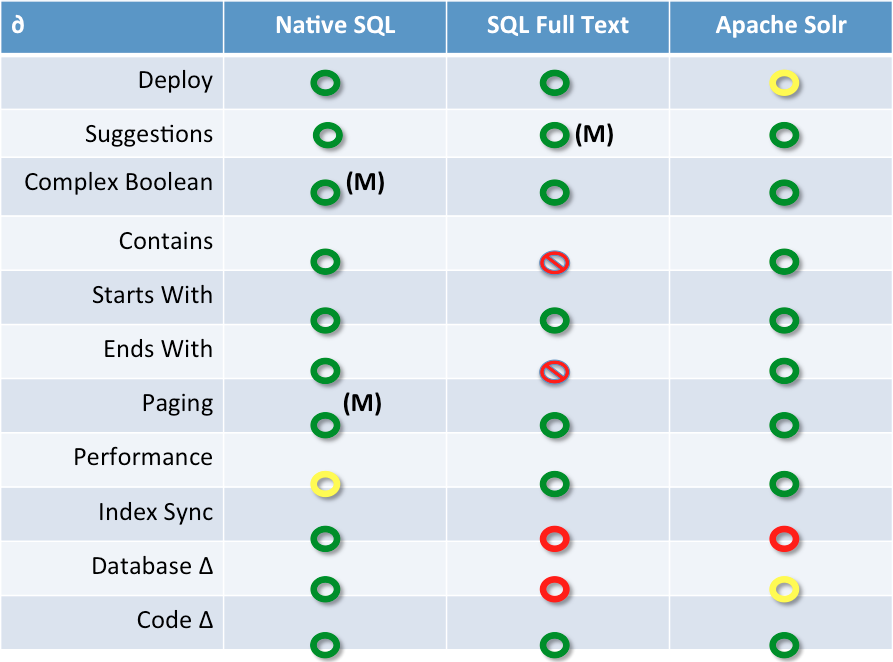Select green circle for Apache Solr Code Δ

[x=784, y=645]
